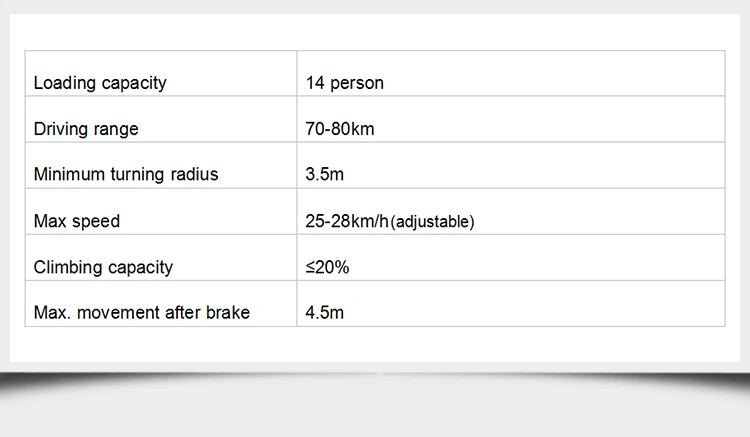Select the "4.5m" brake movement value
This screenshot has height=437, width=750.
click(x=324, y=313)
